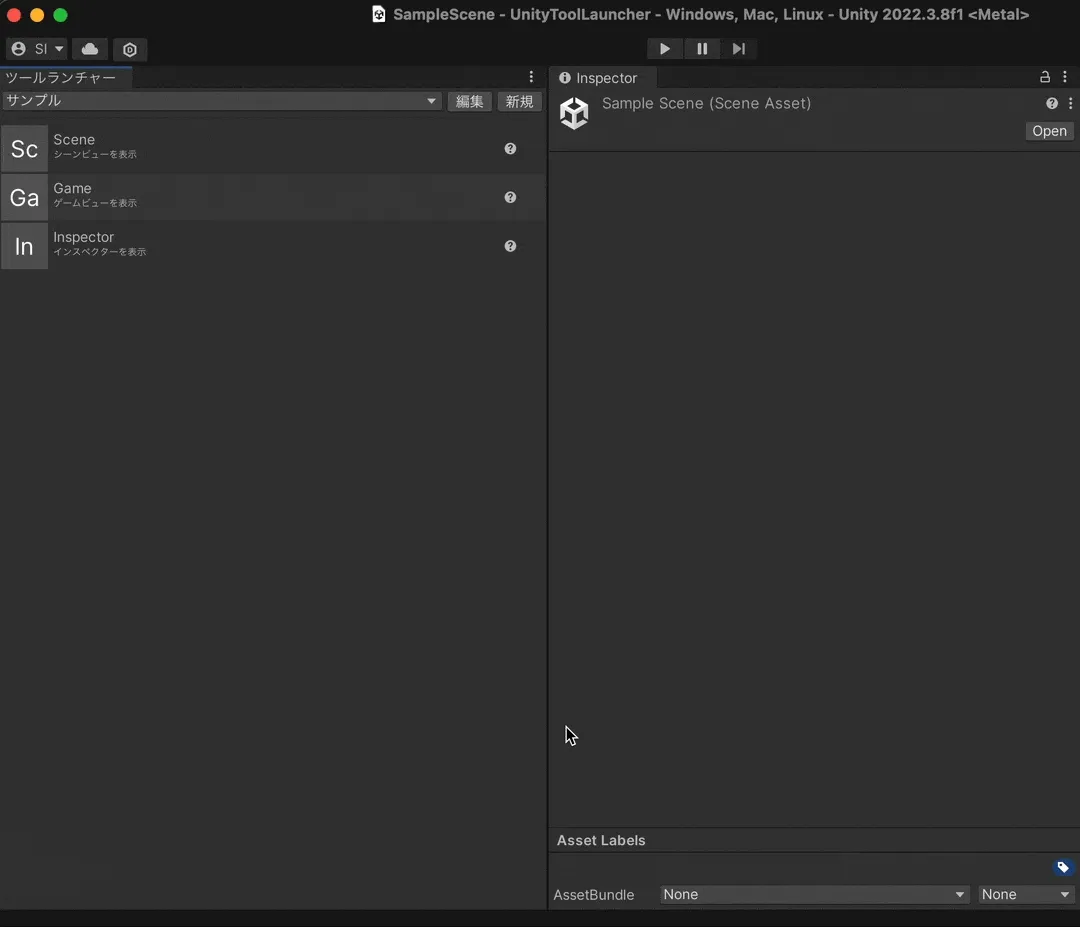1080x927 pixels.
Task: Open the Inspector tab's three-dot menu
Action: pos(1065,77)
